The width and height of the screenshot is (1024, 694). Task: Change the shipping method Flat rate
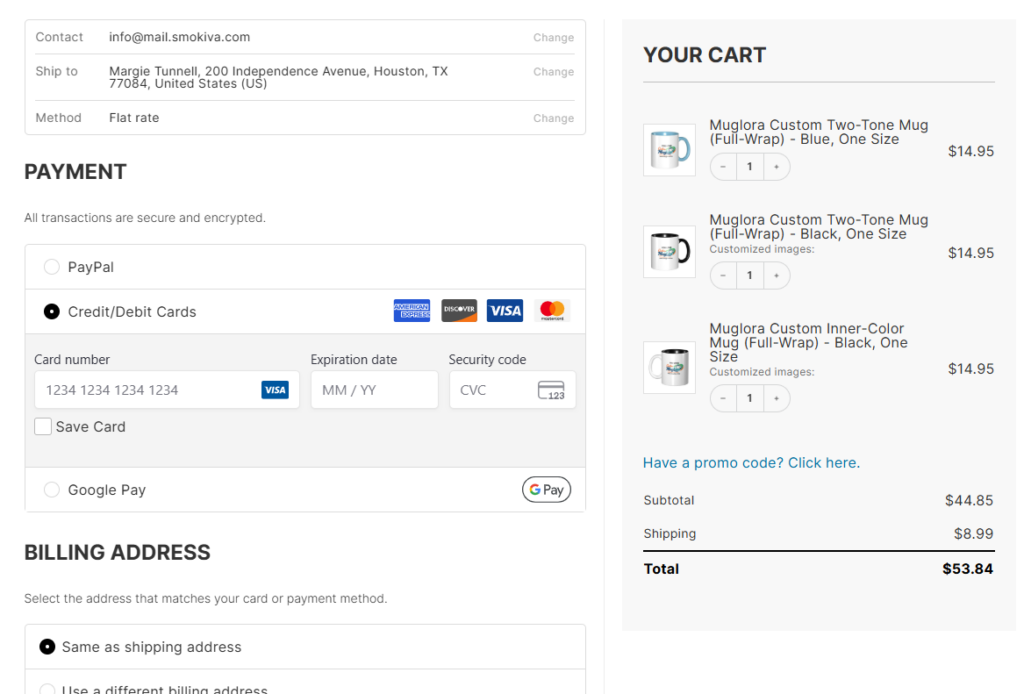tap(553, 118)
